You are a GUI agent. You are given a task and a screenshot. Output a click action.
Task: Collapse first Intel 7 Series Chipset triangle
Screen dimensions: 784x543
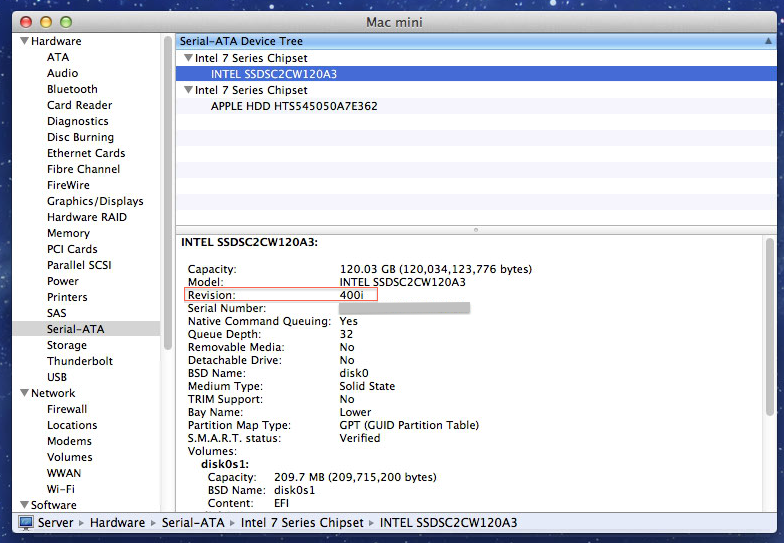tap(188, 58)
